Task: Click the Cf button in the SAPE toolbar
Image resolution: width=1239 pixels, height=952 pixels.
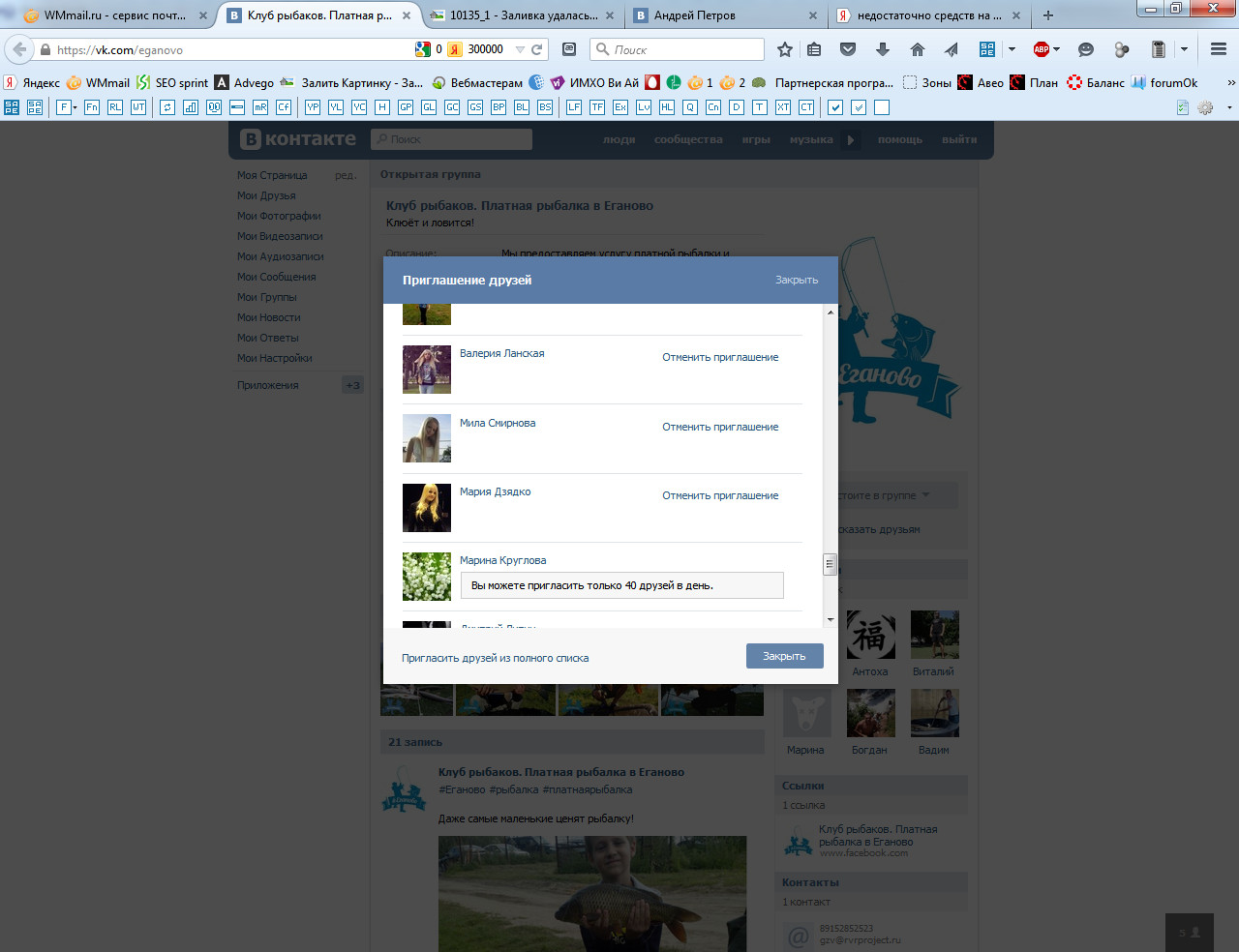Action: [284, 107]
